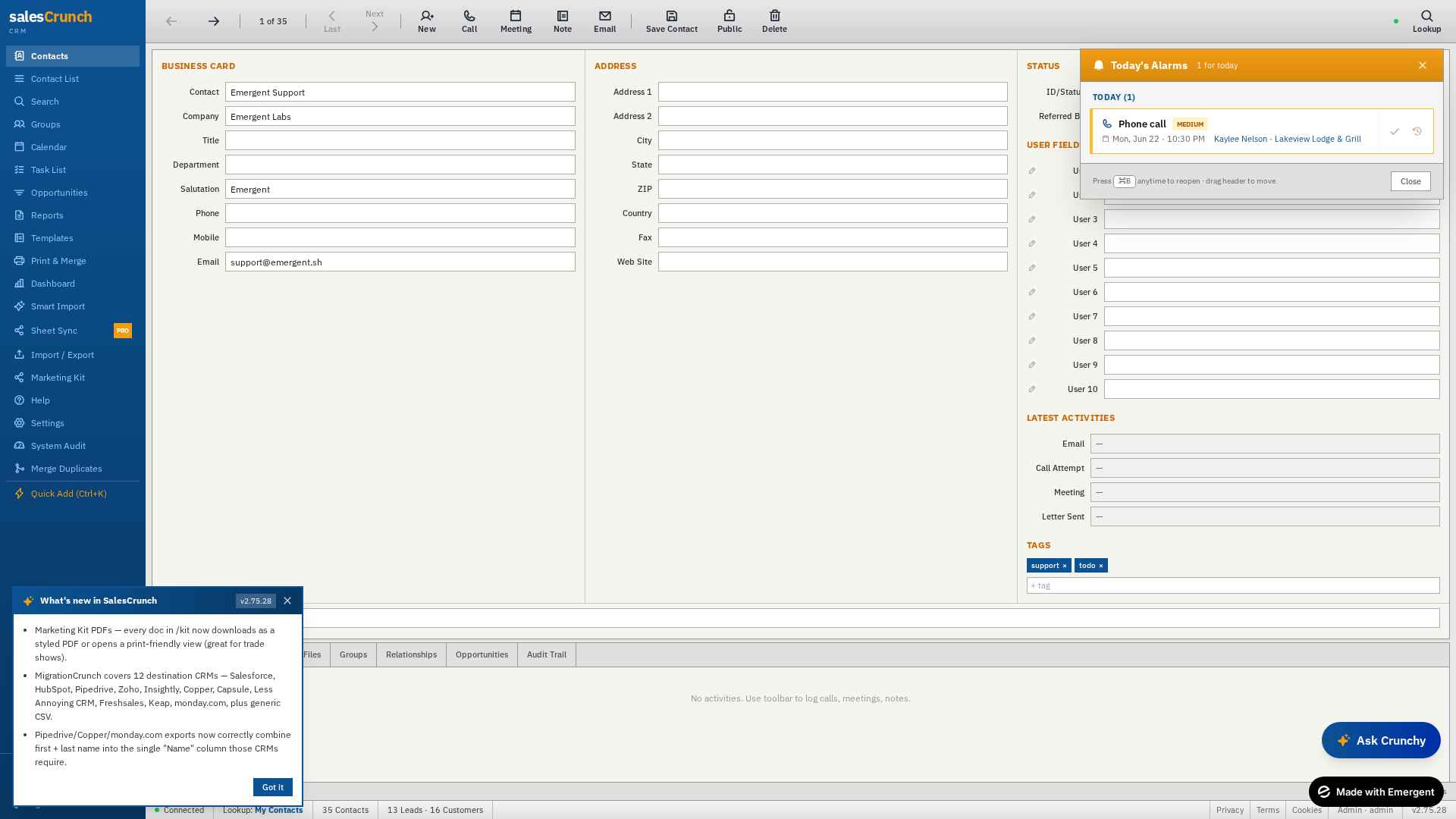
Task: Launch Quick Add (Ctrl+K)
Action: [73, 494]
